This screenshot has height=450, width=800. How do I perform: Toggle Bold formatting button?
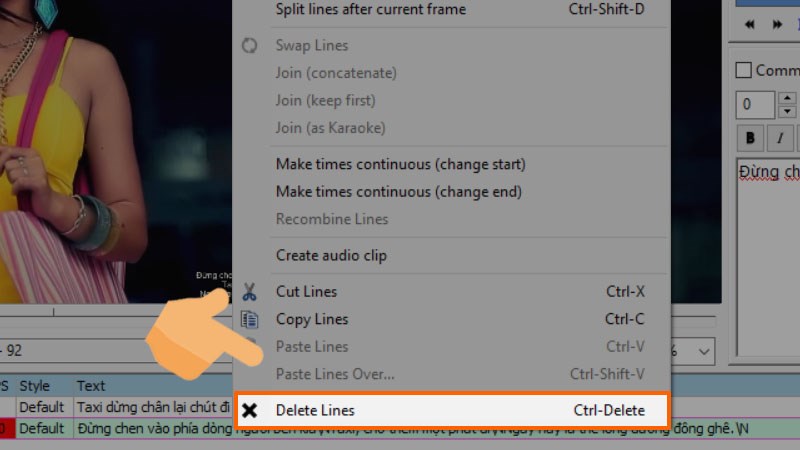pyautogui.click(x=751, y=138)
